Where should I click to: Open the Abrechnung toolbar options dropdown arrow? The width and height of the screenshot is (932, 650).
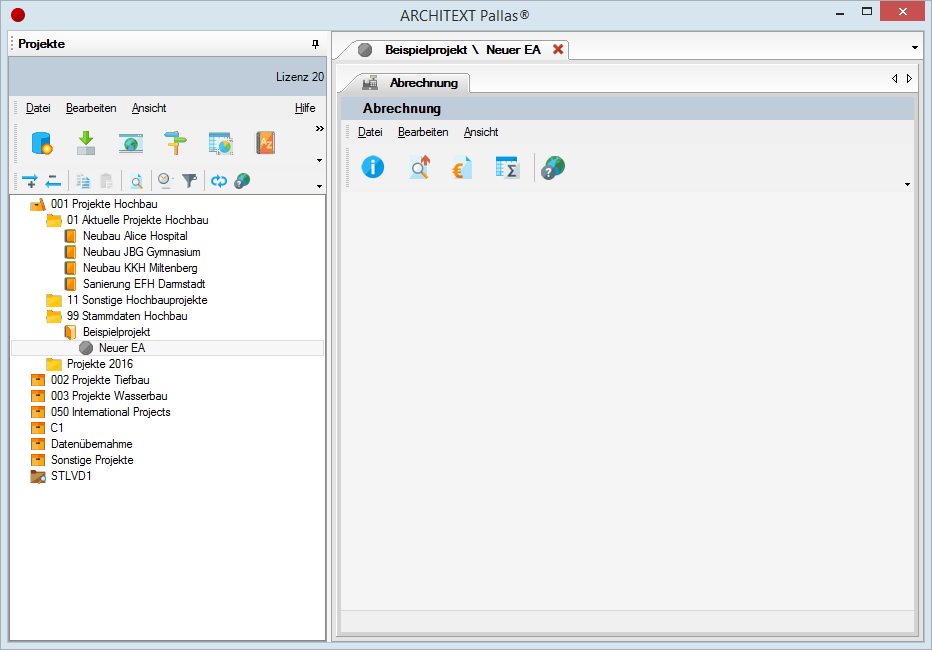908,184
